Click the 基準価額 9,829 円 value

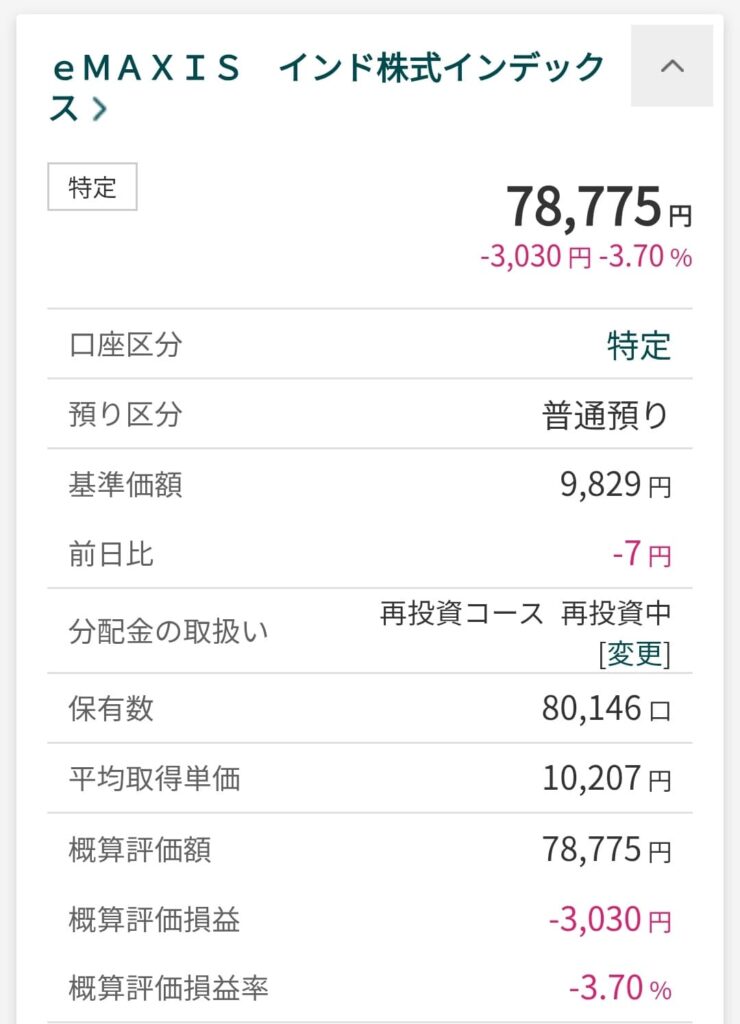click(616, 485)
